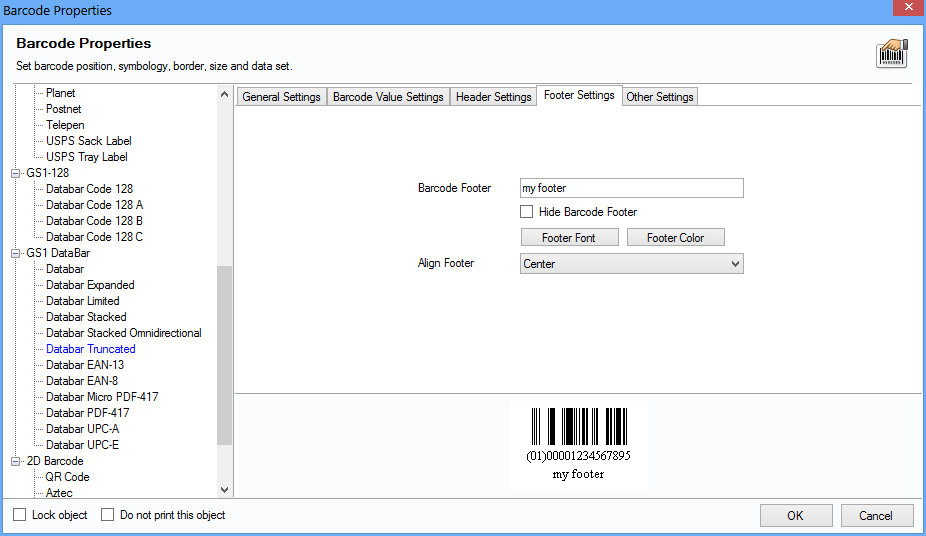Click the tree scrollbar up arrow

click(224, 94)
